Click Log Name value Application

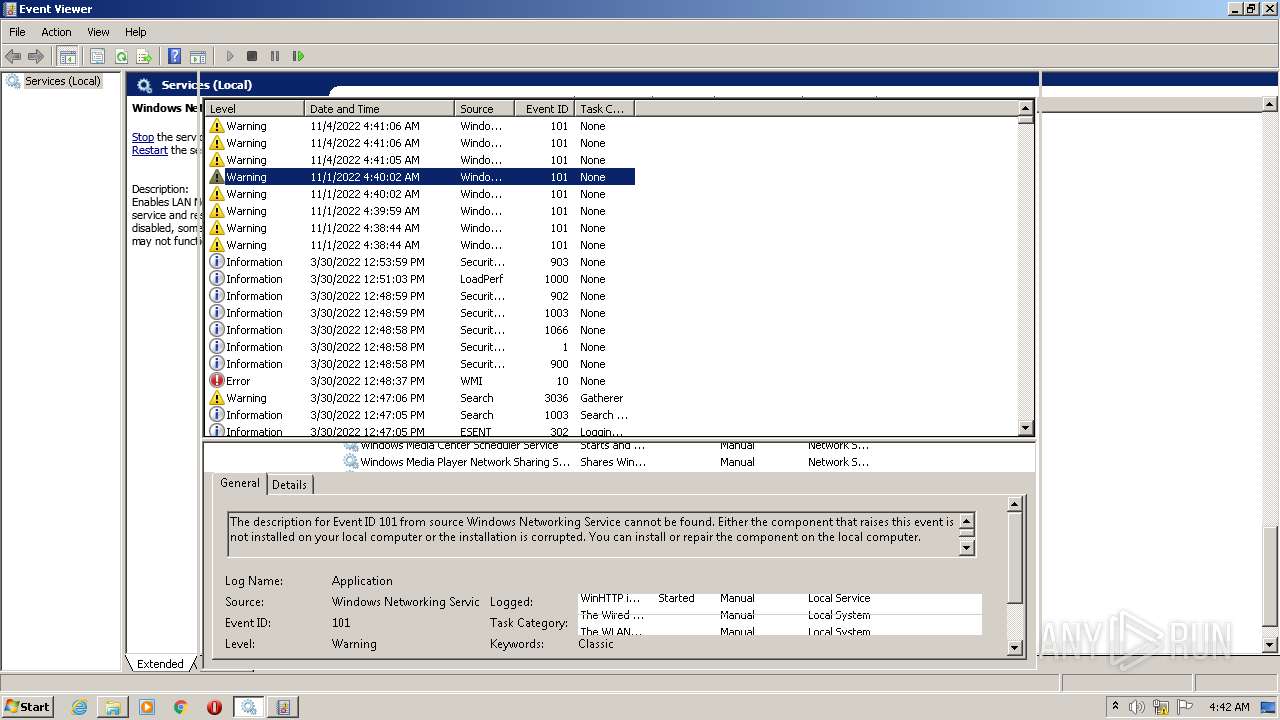click(362, 581)
